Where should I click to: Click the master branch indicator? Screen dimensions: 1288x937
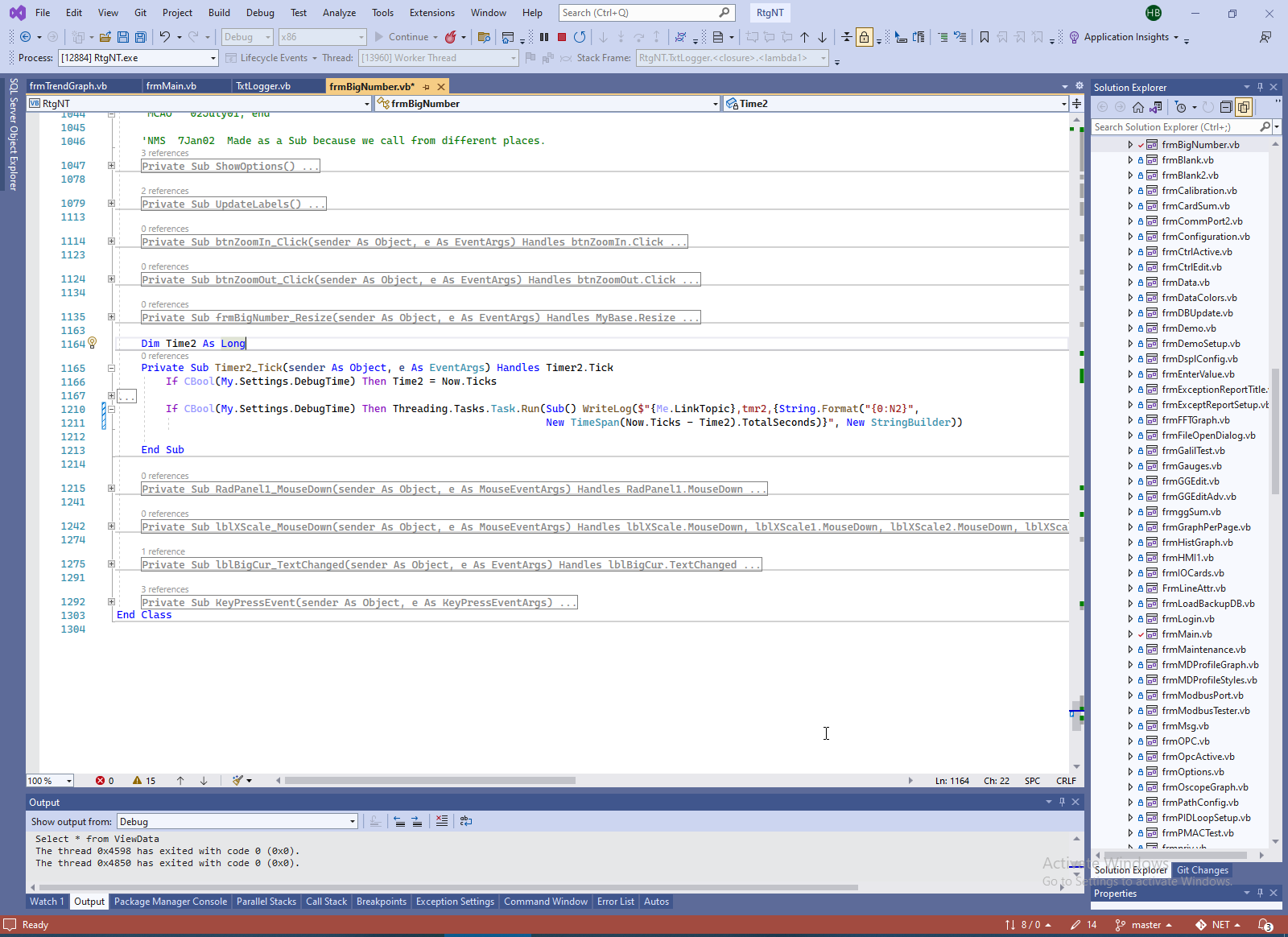[x=1143, y=925]
